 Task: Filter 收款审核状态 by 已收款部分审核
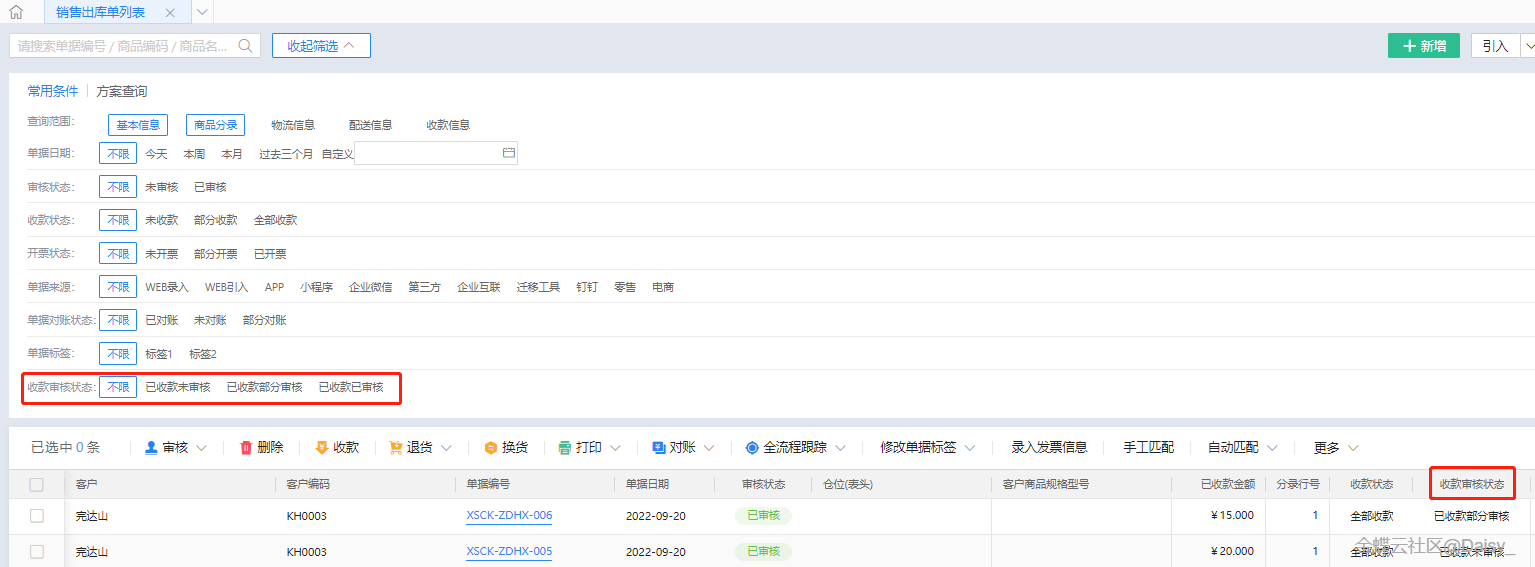point(264,387)
